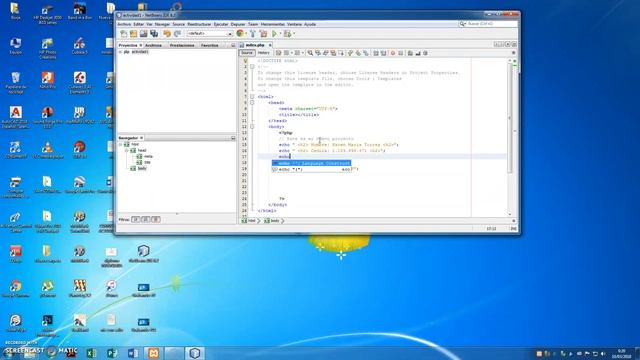The image size is (640, 360).
Task: Open the Editar menu
Action: [138, 24]
